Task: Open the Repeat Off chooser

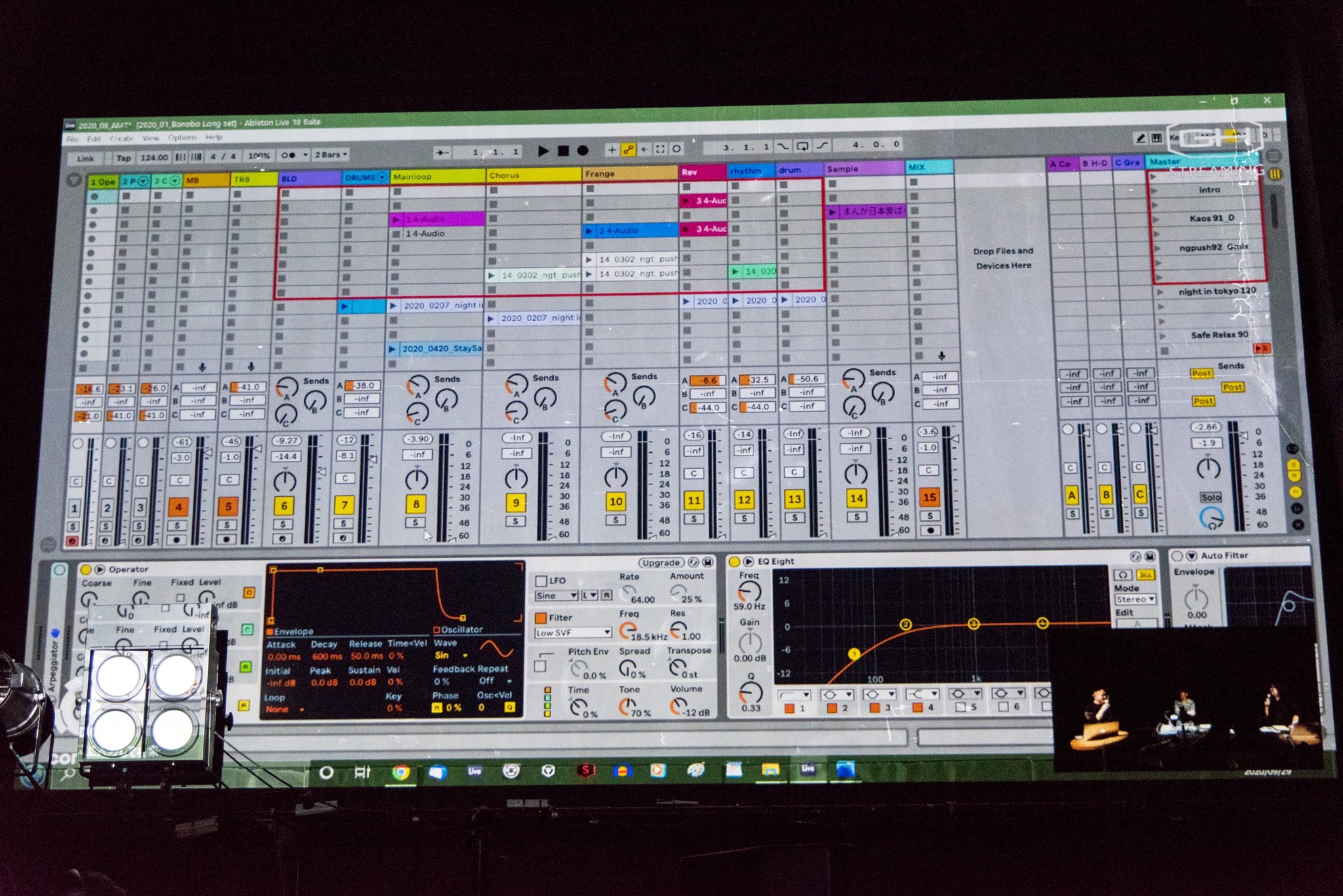Action: coord(495,682)
